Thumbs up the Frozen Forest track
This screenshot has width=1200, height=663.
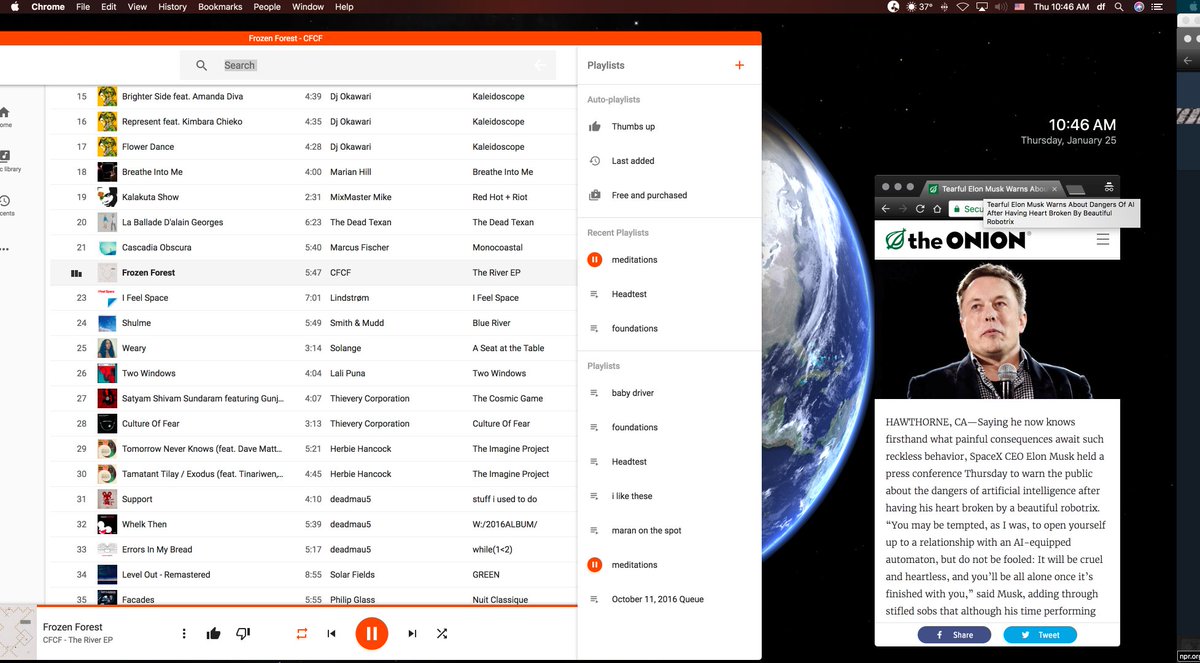click(213, 633)
